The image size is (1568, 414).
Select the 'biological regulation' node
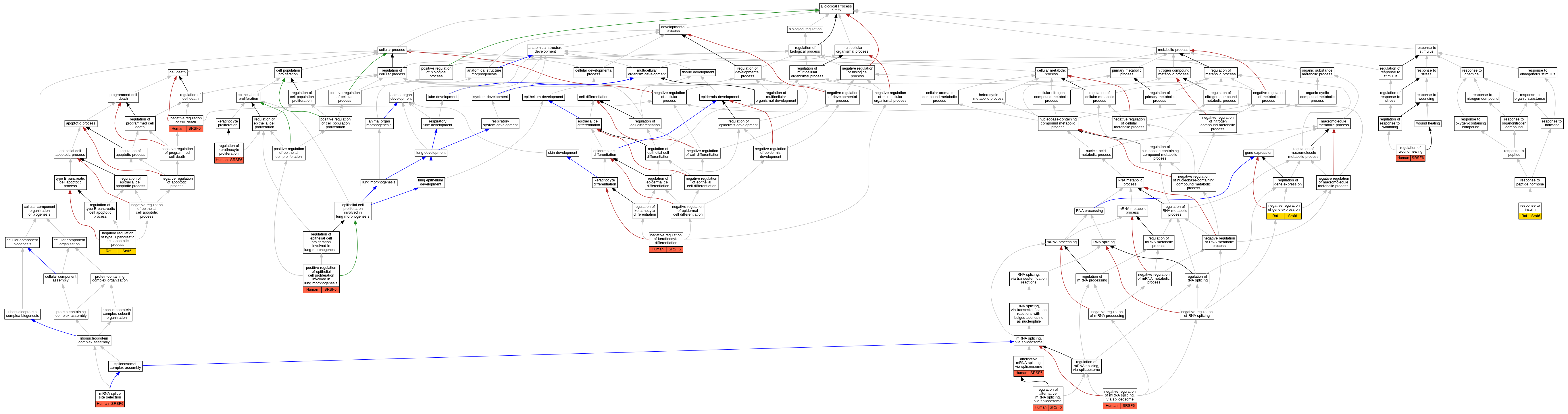click(x=805, y=29)
